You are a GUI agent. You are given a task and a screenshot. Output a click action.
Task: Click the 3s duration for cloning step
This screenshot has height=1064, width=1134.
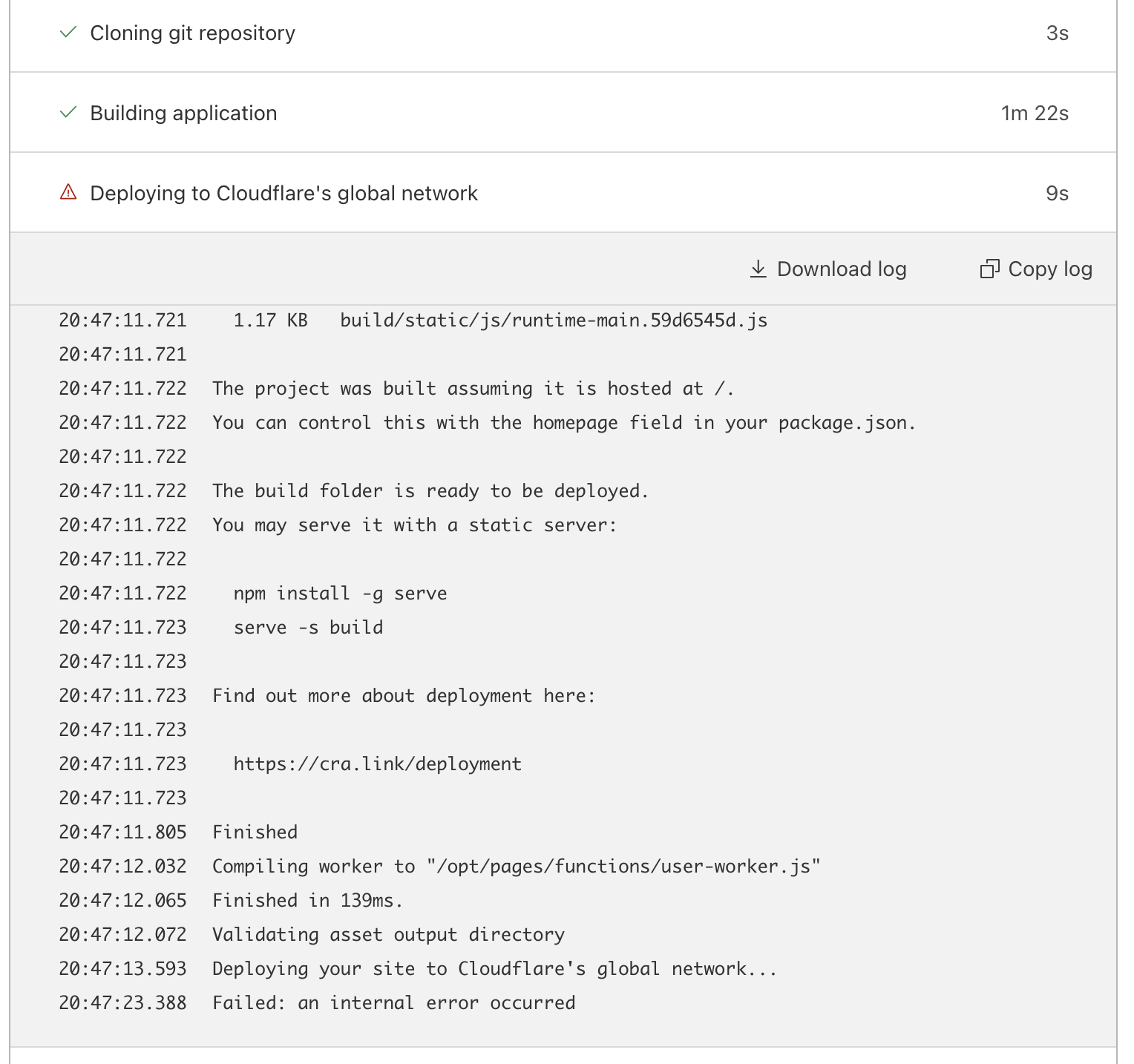(x=1057, y=33)
